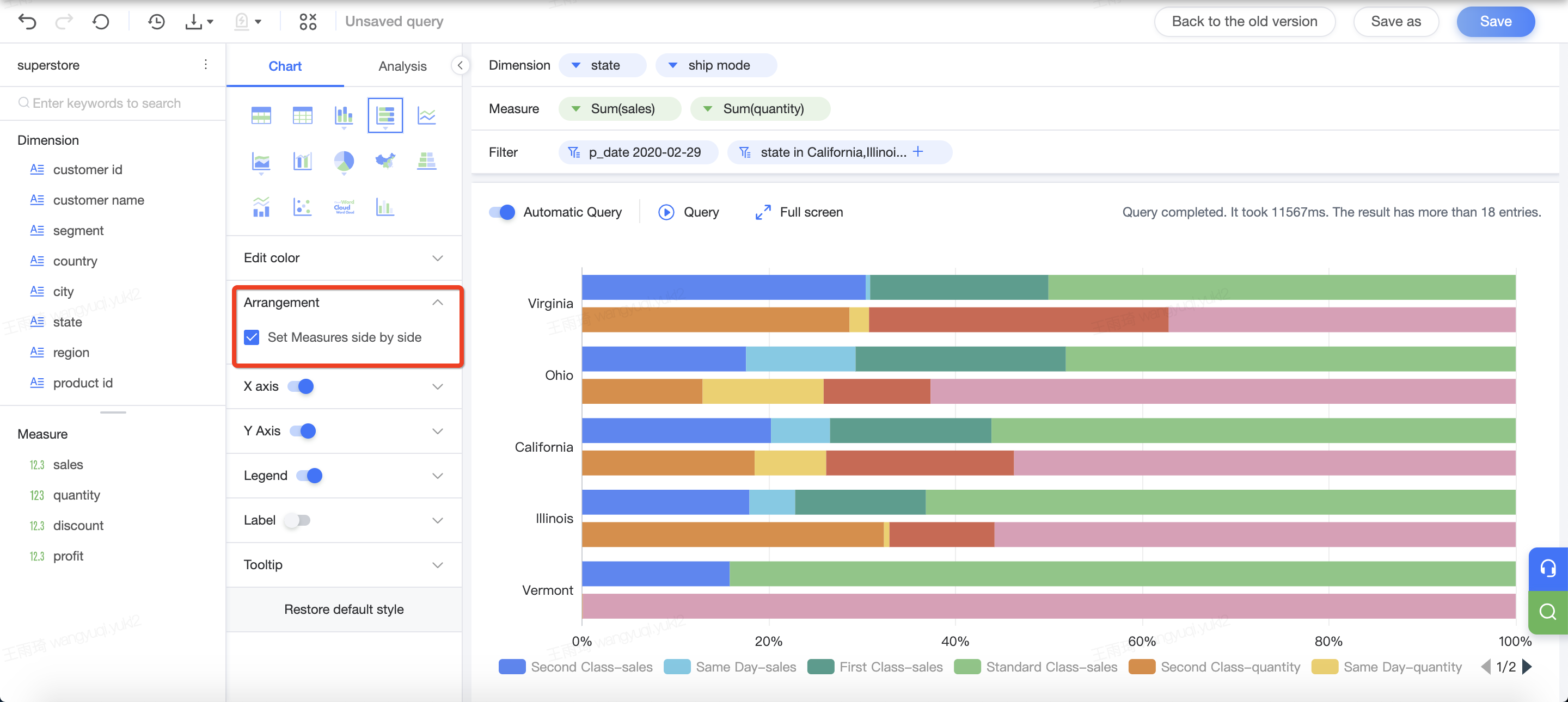Switch to the Analysis tab
Screen dimensions: 1568x702
pyautogui.click(x=402, y=66)
